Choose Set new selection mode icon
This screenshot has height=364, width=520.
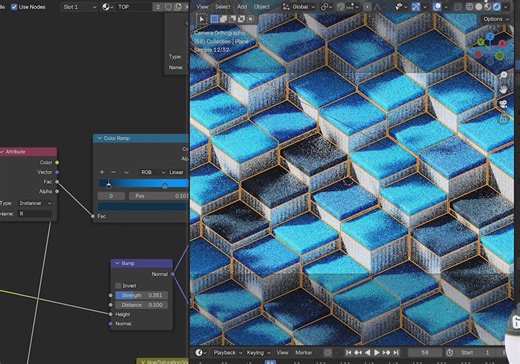214,19
